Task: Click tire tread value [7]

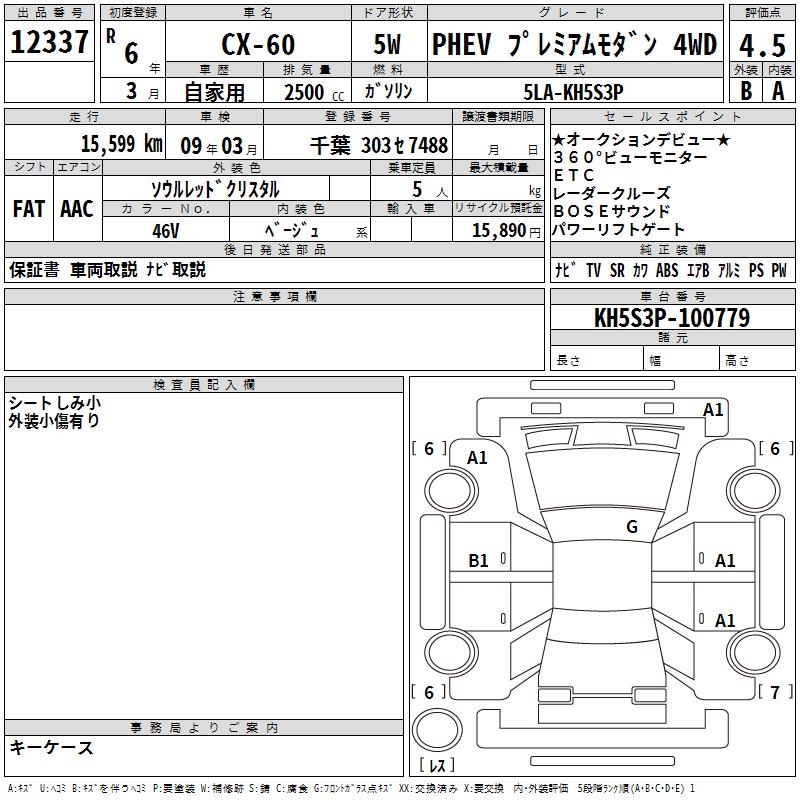Action: (775, 692)
